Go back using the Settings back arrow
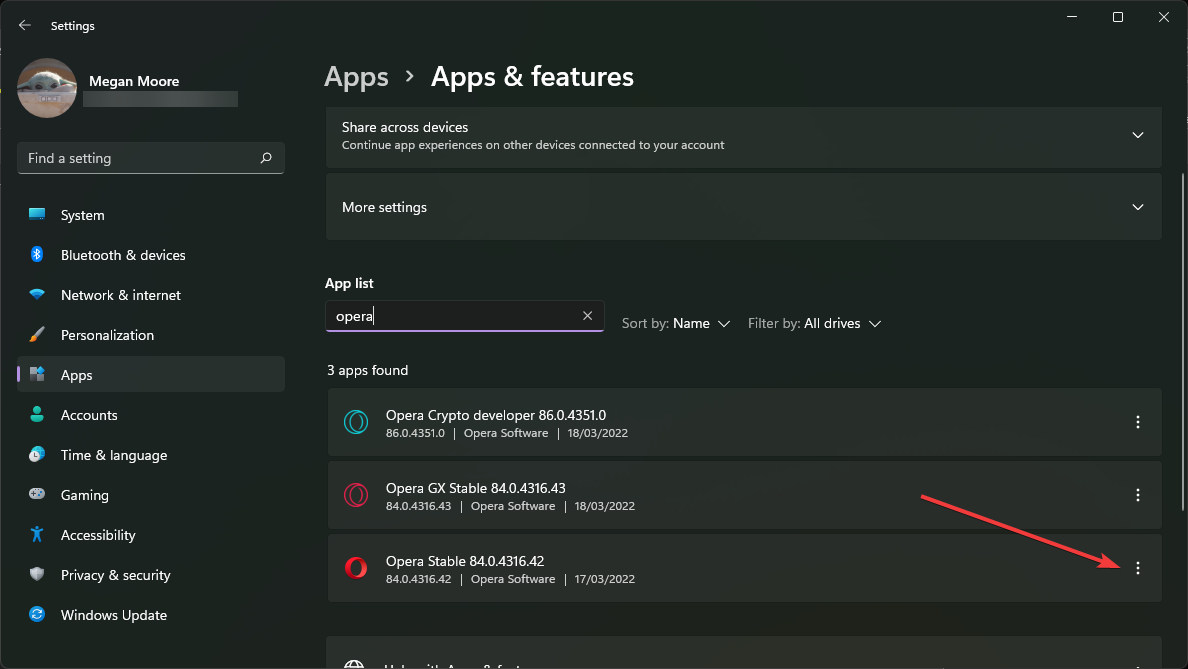 pyautogui.click(x=25, y=26)
